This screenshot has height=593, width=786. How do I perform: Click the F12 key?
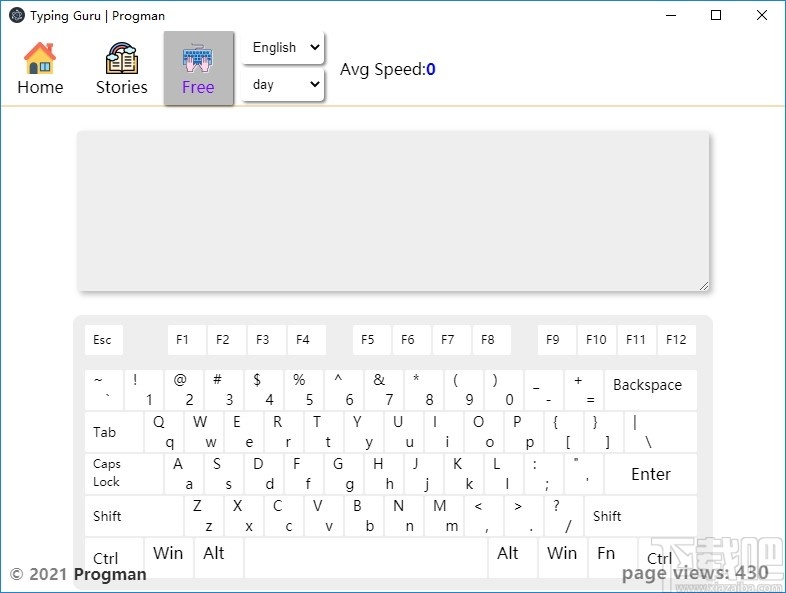click(677, 340)
